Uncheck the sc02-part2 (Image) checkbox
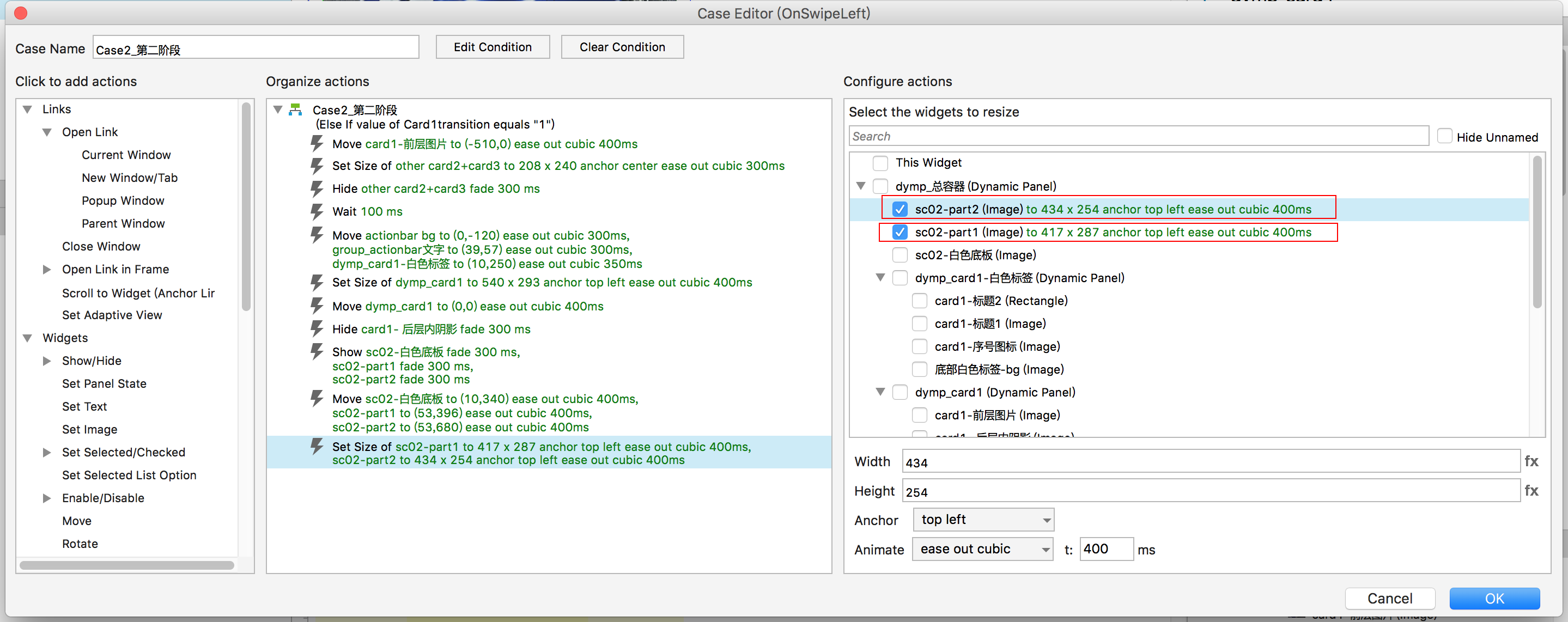 coord(900,209)
